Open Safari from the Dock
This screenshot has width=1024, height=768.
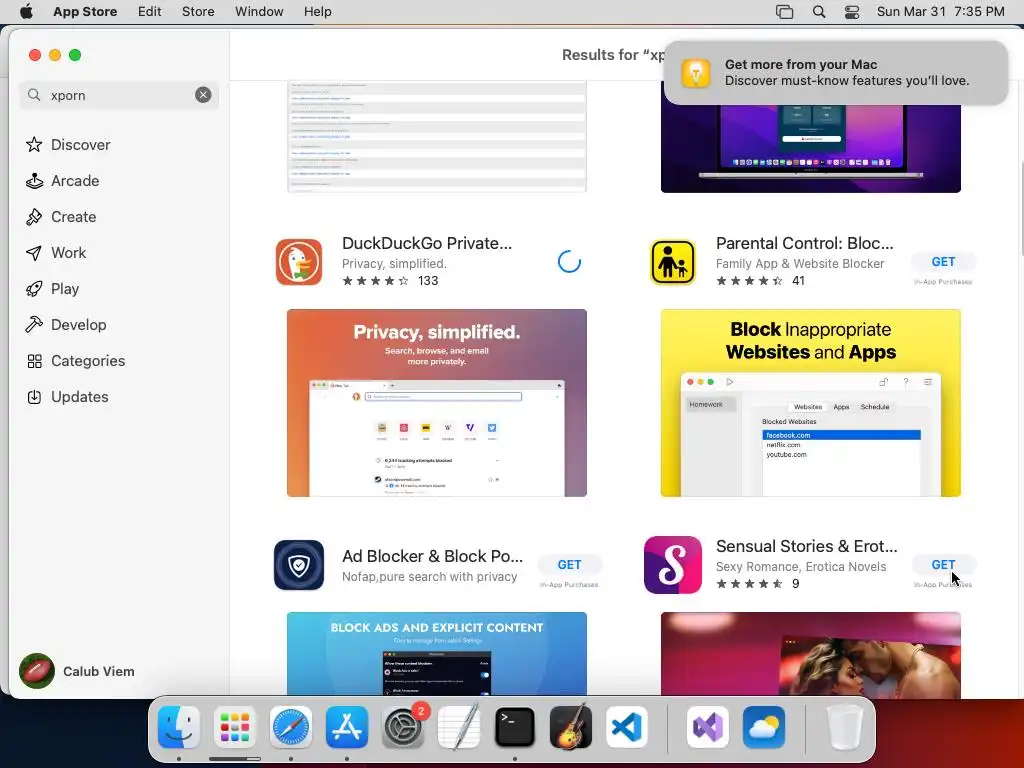291,727
